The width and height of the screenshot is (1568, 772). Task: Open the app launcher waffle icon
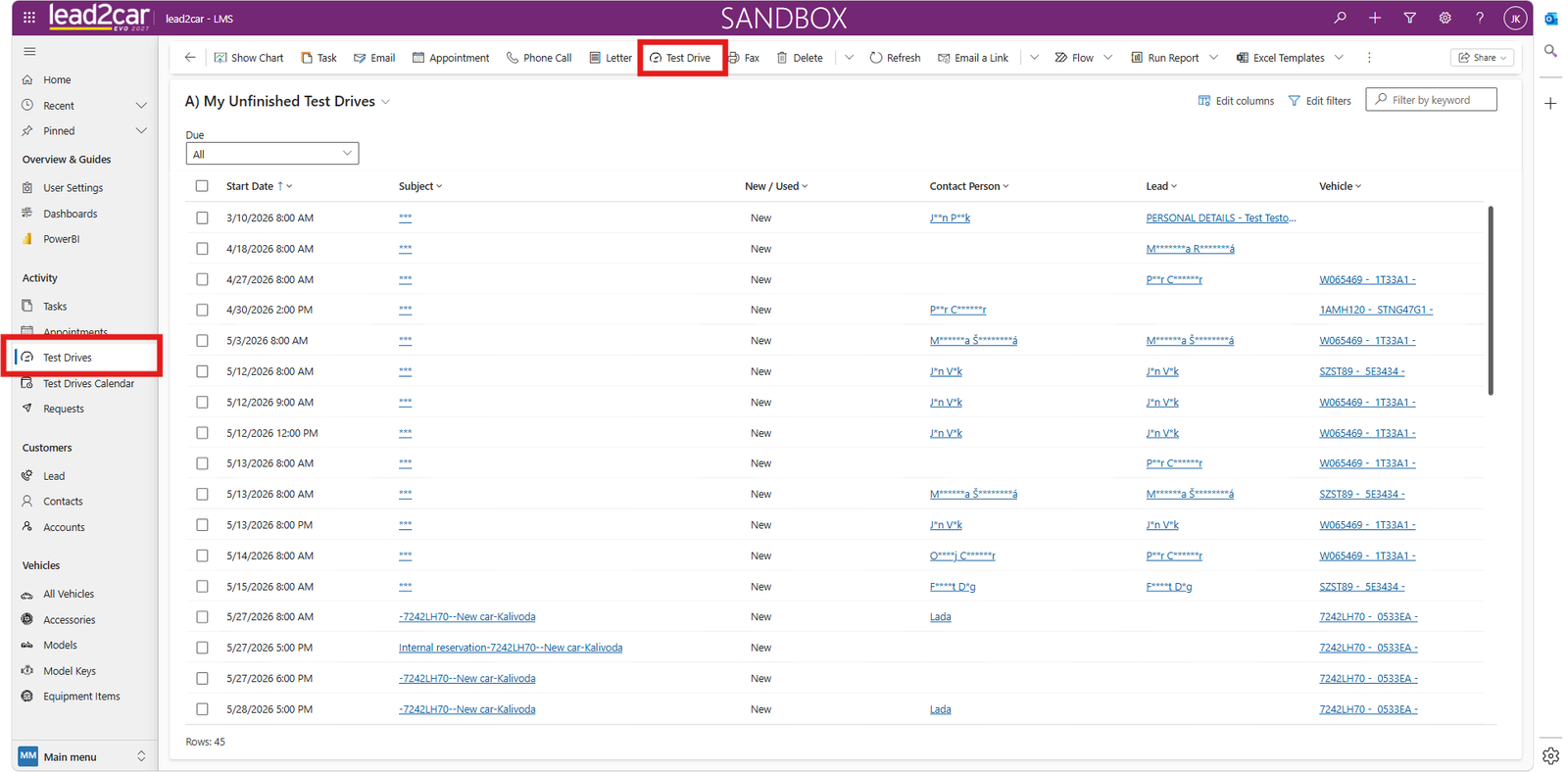[x=29, y=18]
